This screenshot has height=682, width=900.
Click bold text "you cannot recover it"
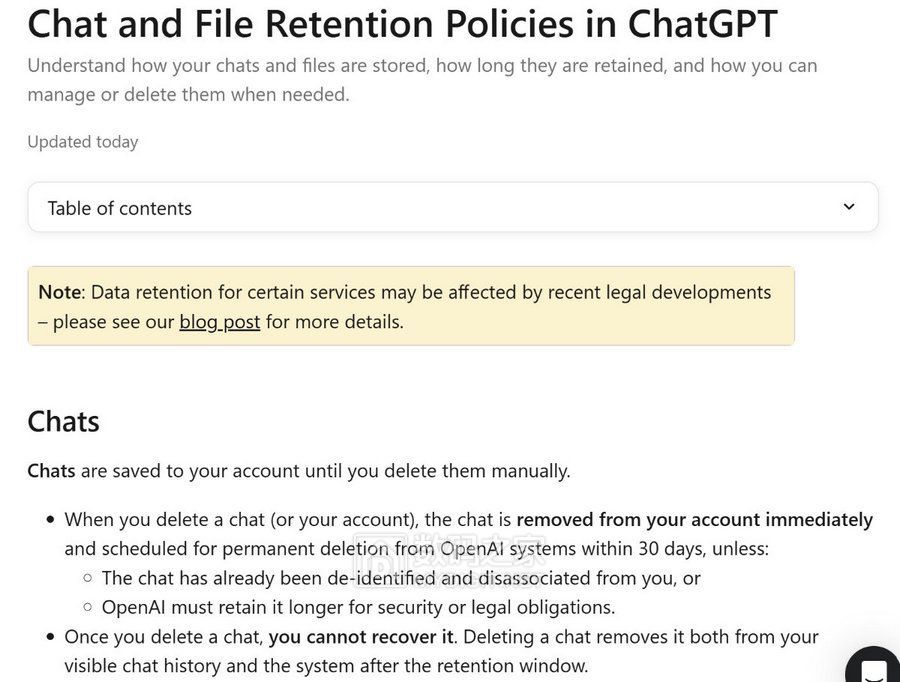click(361, 637)
